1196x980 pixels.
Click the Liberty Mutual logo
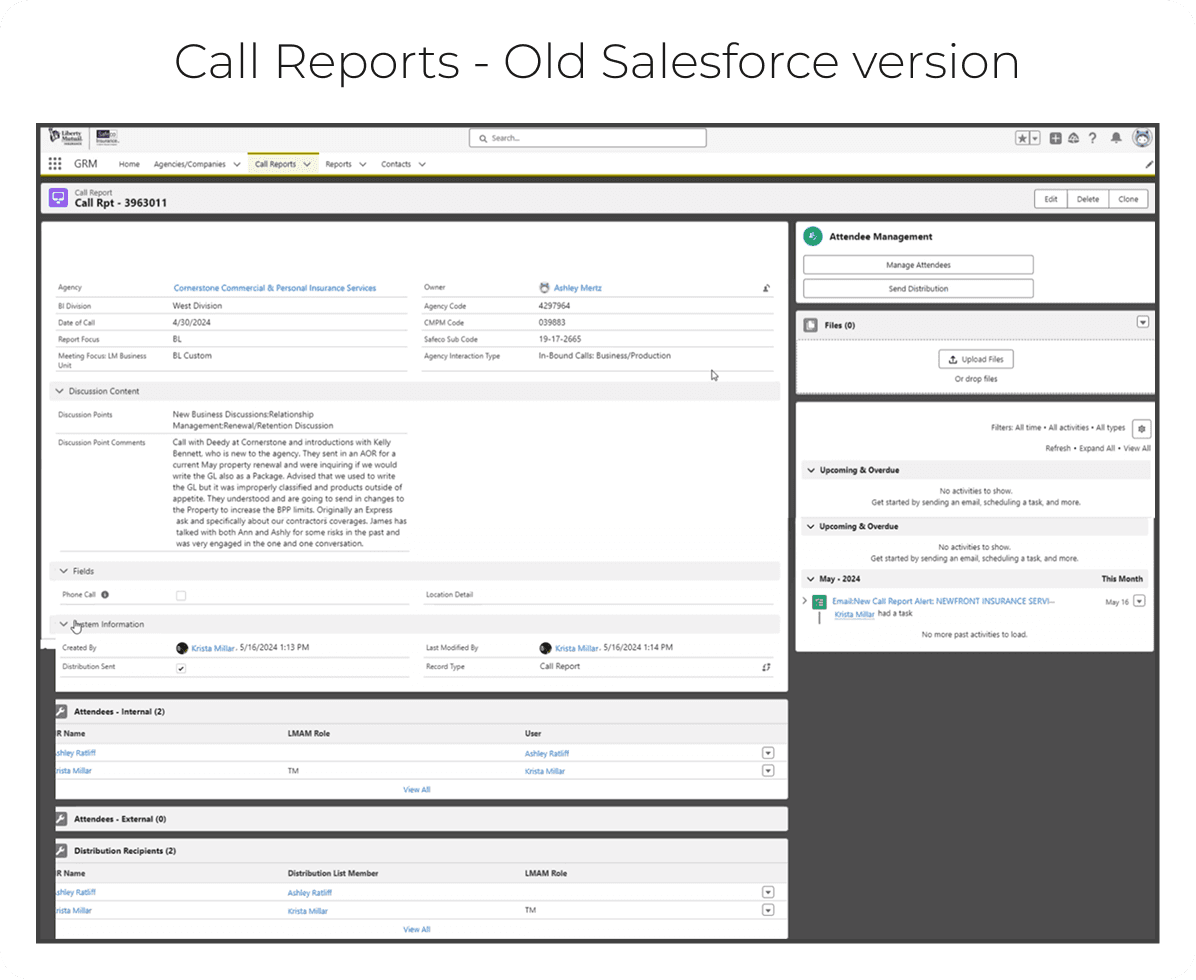click(66, 137)
